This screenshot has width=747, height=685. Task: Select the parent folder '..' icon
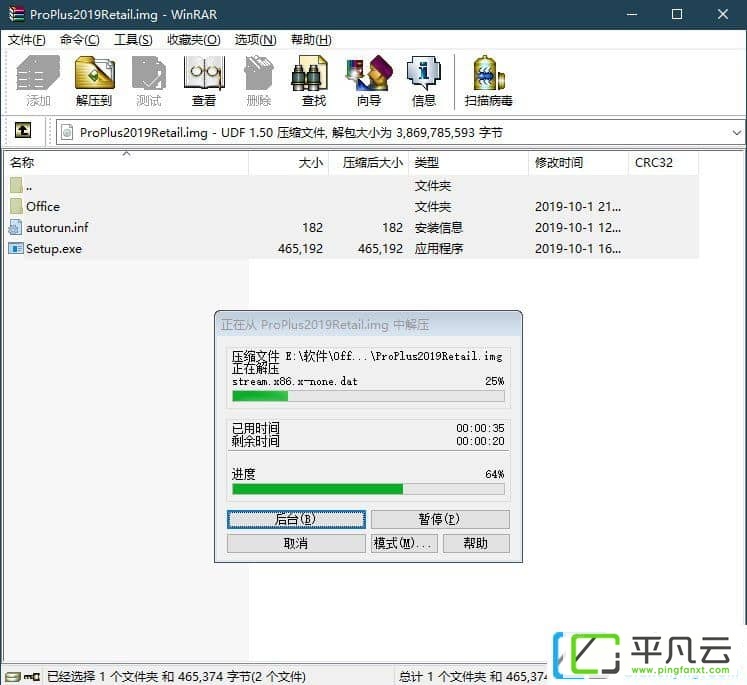tap(16, 185)
